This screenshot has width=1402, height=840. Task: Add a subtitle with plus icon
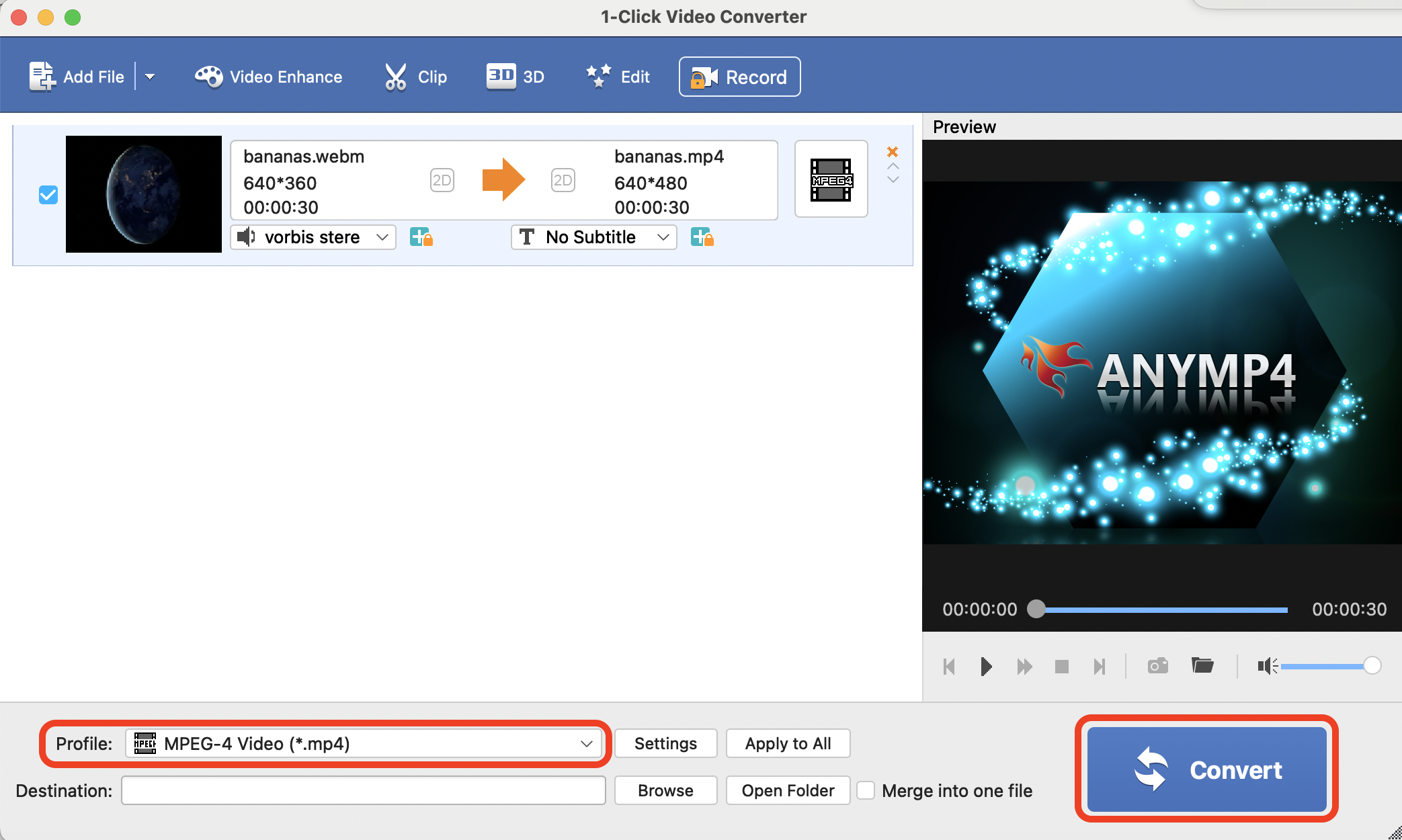click(x=702, y=237)
